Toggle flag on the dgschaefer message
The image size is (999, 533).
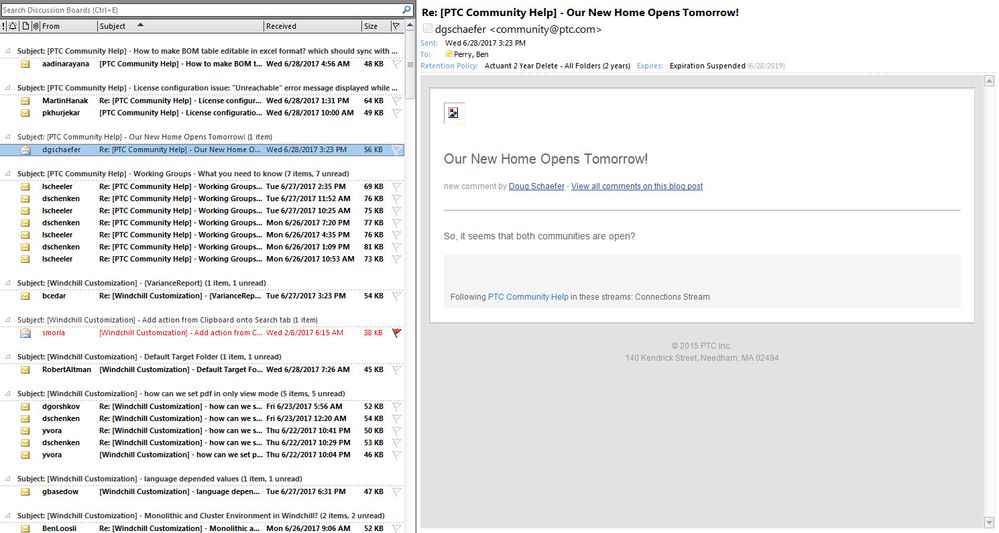396,150
